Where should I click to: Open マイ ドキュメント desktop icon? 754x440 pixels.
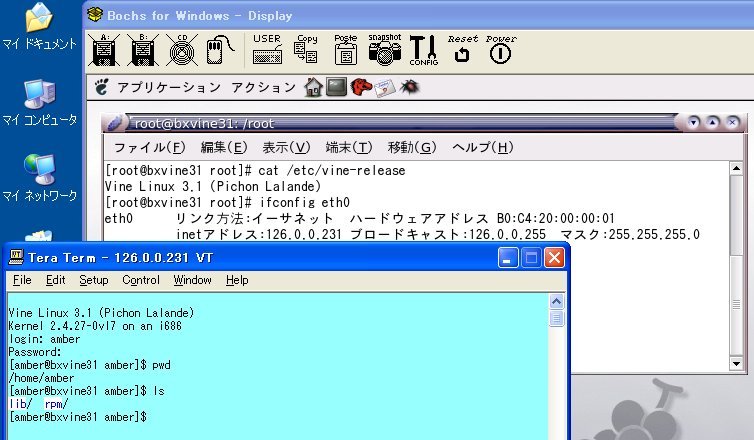[x=39, y=28]
